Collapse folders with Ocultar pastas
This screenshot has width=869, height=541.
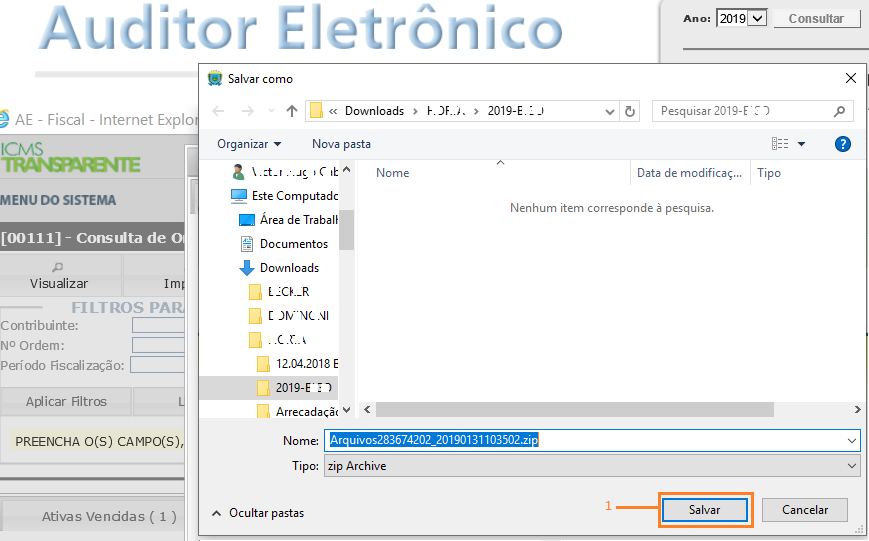(258, 513)
